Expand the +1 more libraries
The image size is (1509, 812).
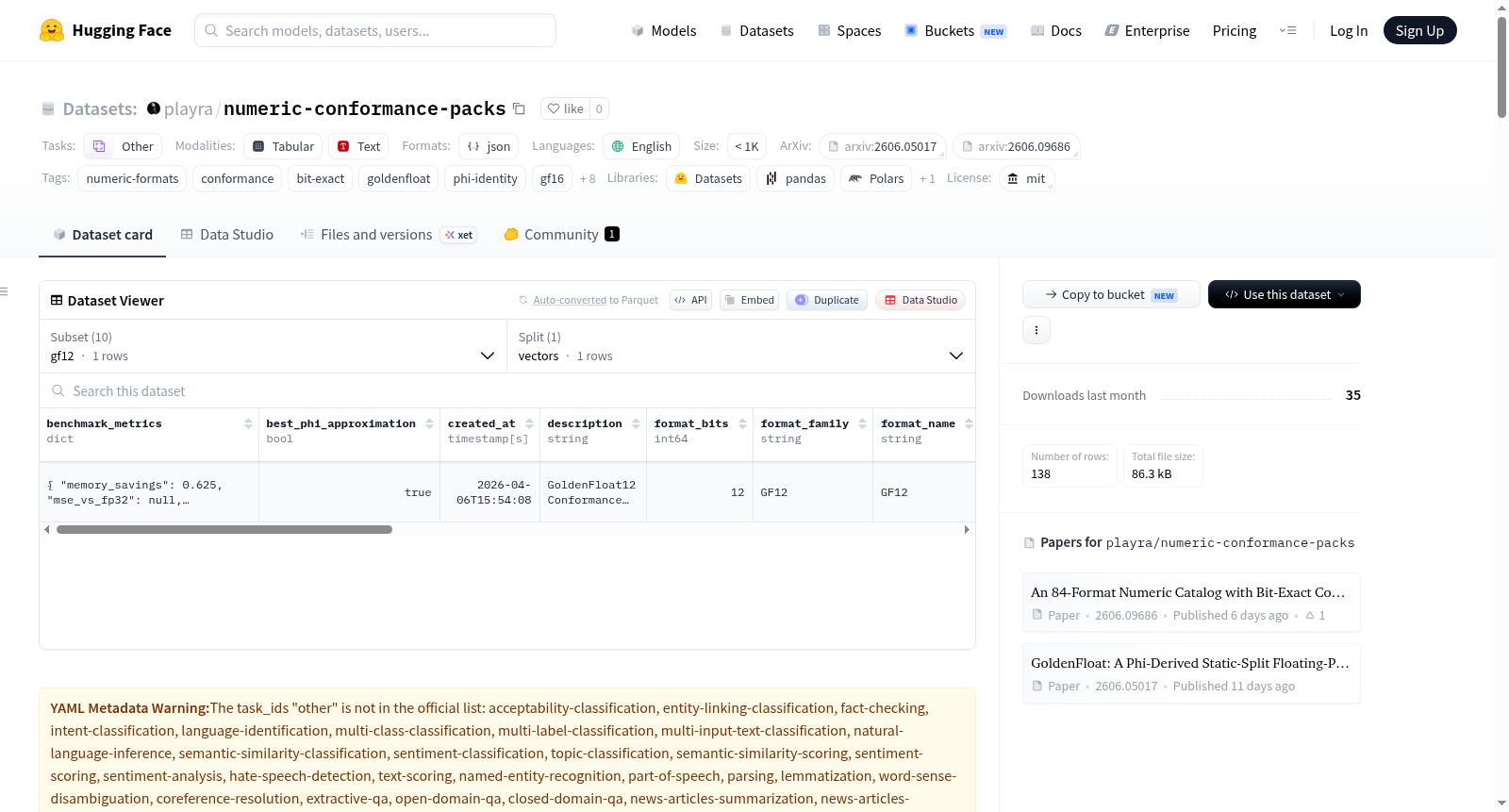(927, 178)
